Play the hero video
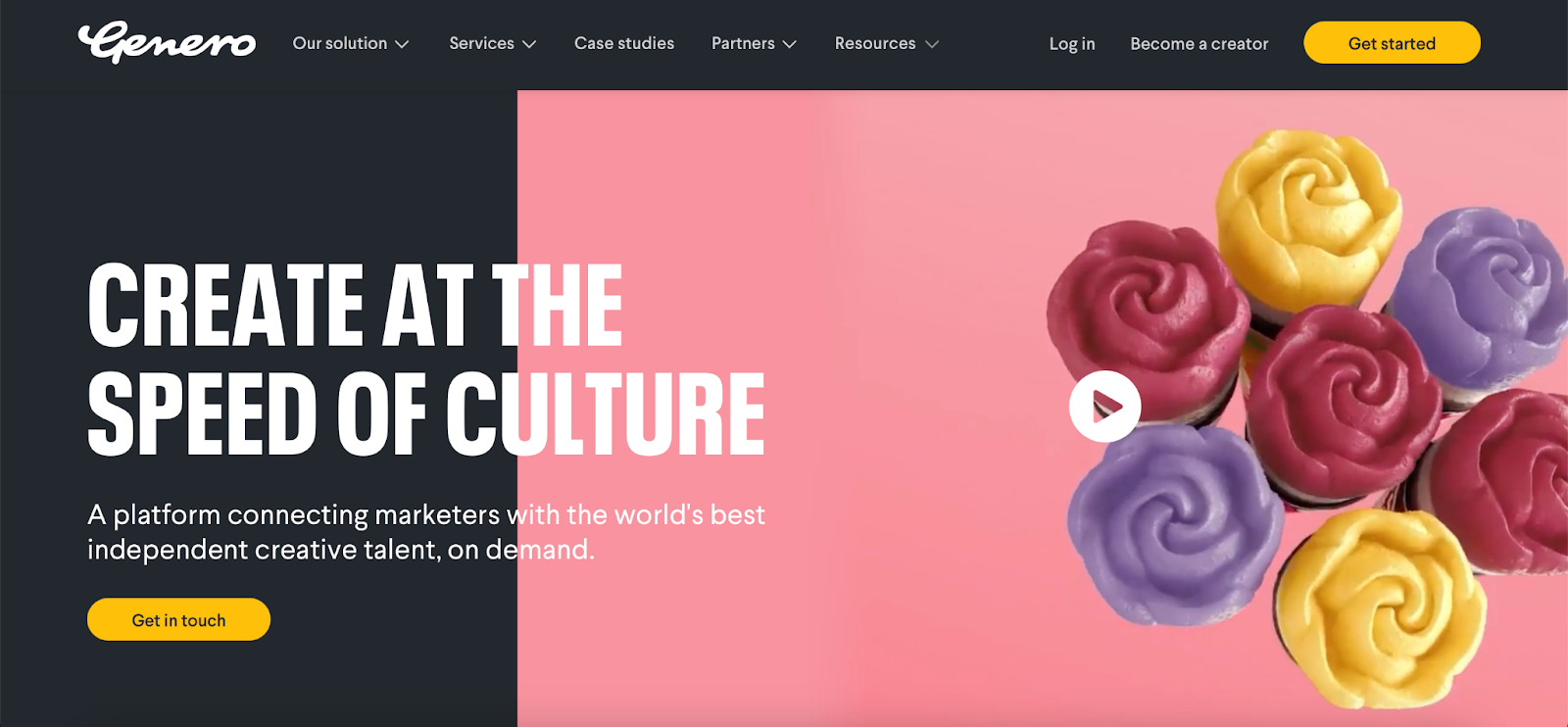Image resolution: width=1568 pixels, height=727 pixels. pos(1104,407)
